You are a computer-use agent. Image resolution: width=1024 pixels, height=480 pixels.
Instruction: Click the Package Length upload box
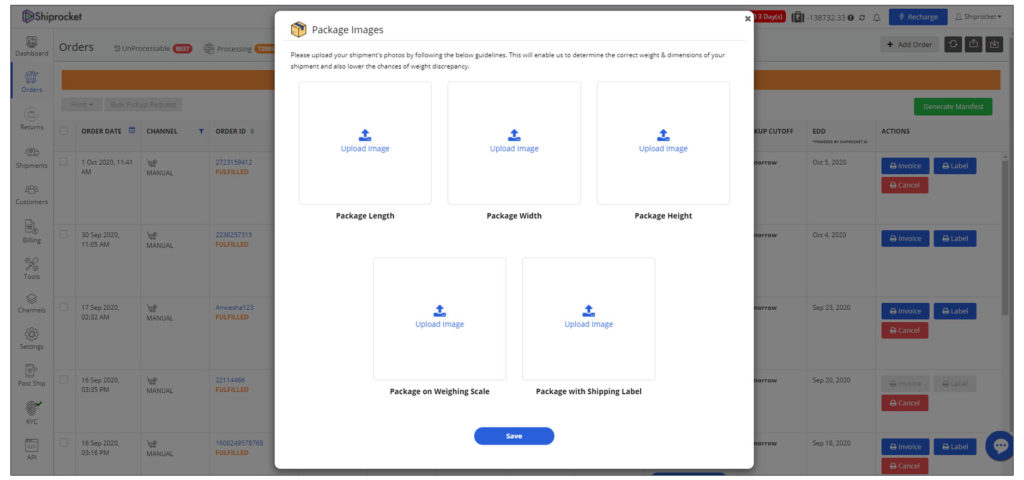point(365,143)
